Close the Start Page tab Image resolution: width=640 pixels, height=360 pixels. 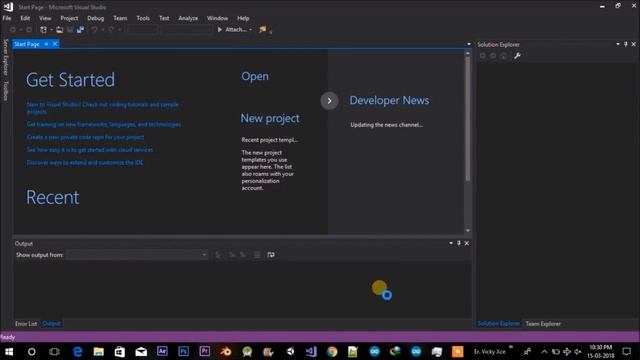pos(55,44)
